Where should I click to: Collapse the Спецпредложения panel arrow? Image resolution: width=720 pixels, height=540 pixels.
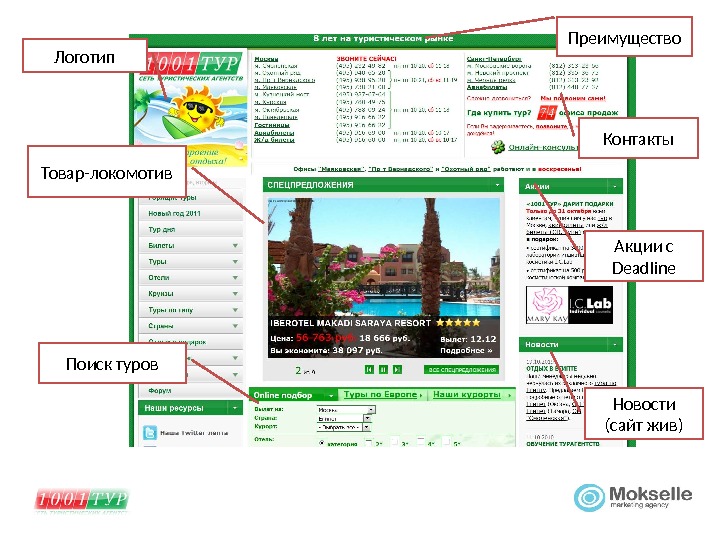tap(497, 185)
